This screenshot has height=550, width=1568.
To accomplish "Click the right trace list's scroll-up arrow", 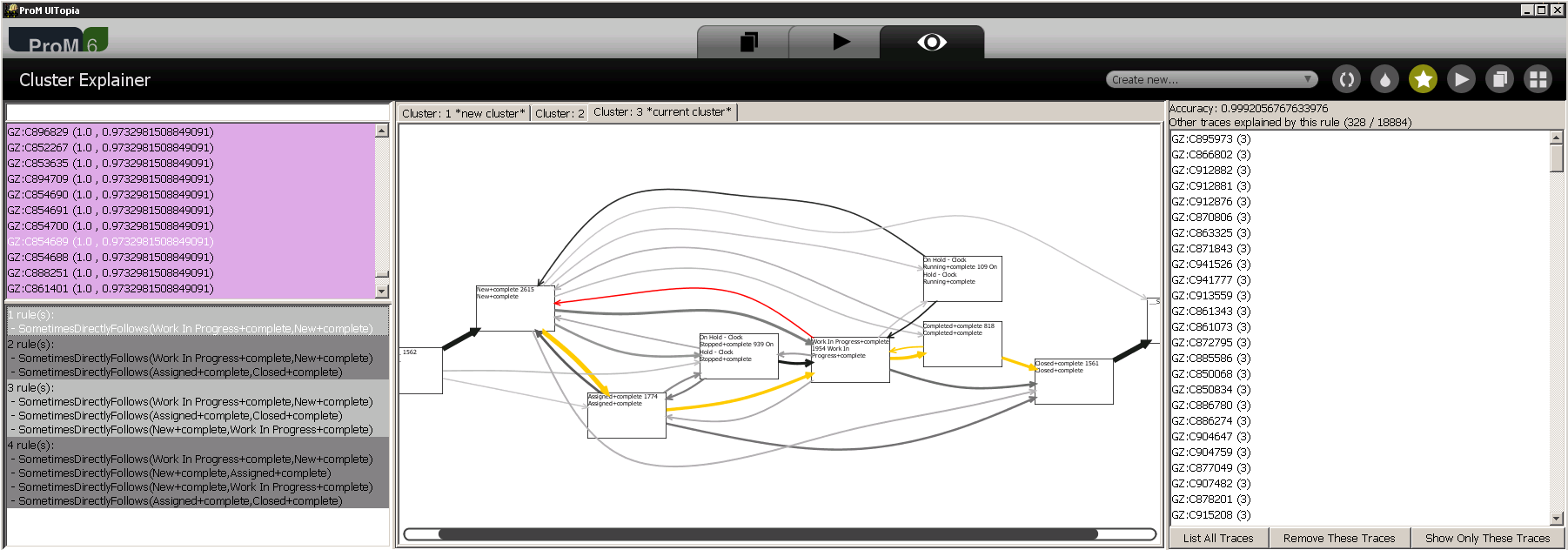I will click(x=1557, y=137).
